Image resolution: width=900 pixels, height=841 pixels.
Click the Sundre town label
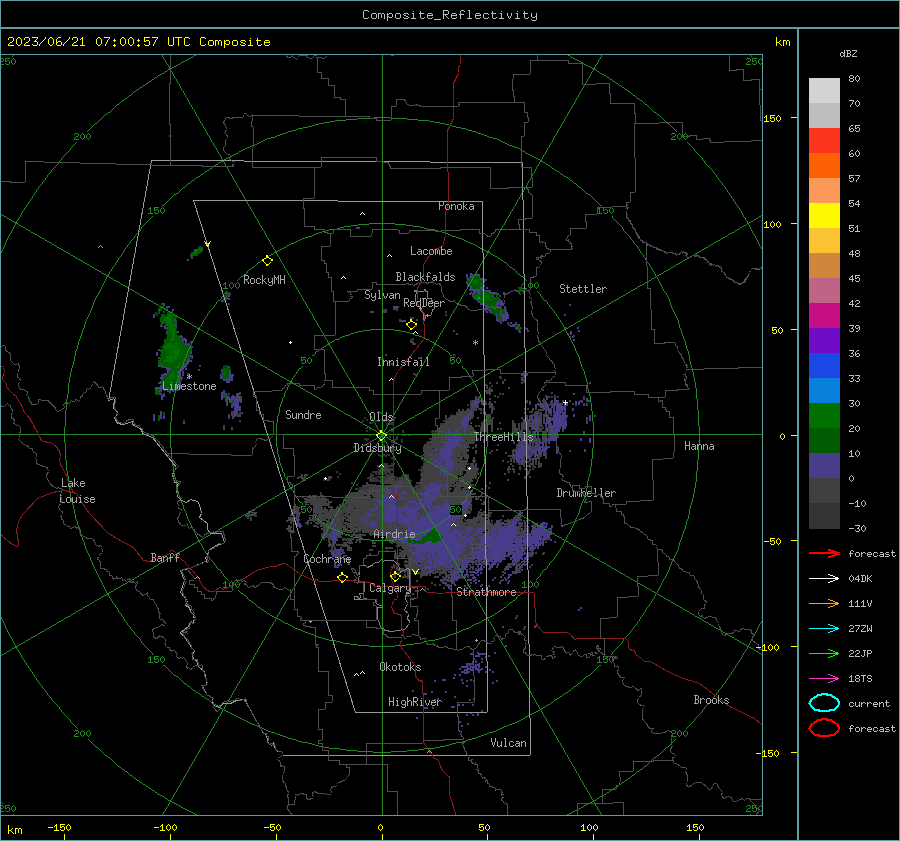(x=303, y=414)
